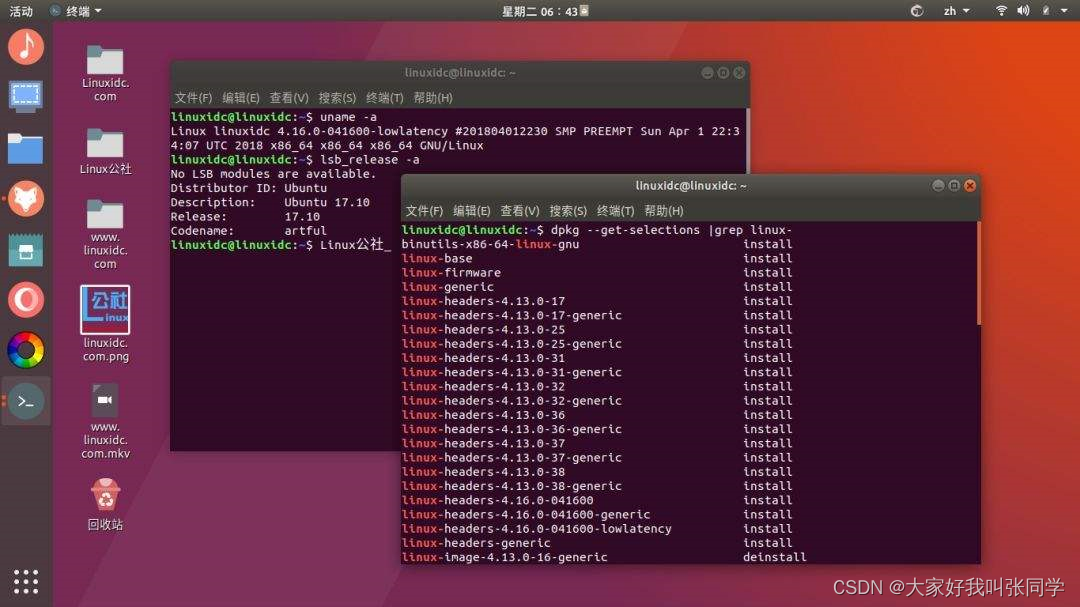The width and height of the screenshot is (1080, 607).
Task: Click the front terminal title bar text
Action: [691, 185]
